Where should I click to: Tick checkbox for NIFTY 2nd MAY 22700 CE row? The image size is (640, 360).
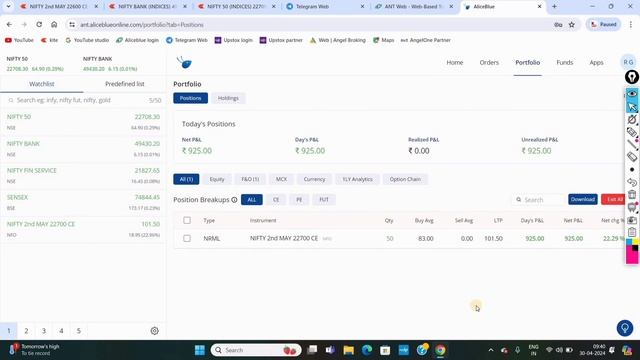click(x=187, y=238)
